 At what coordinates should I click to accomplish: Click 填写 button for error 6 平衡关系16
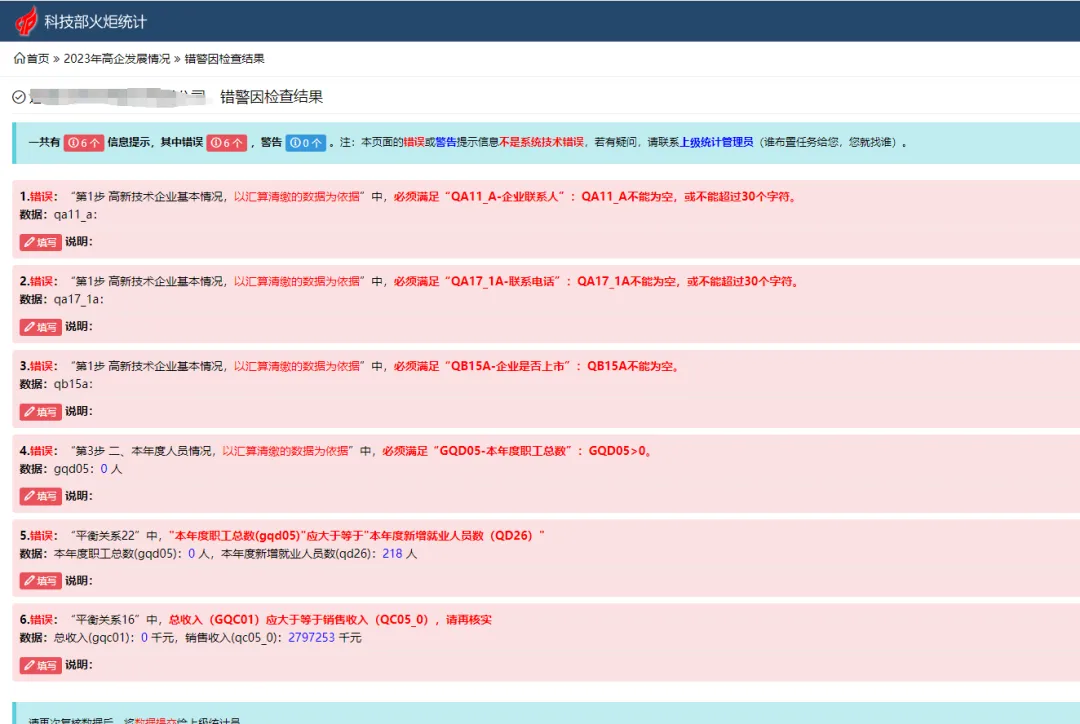[41, 666]
